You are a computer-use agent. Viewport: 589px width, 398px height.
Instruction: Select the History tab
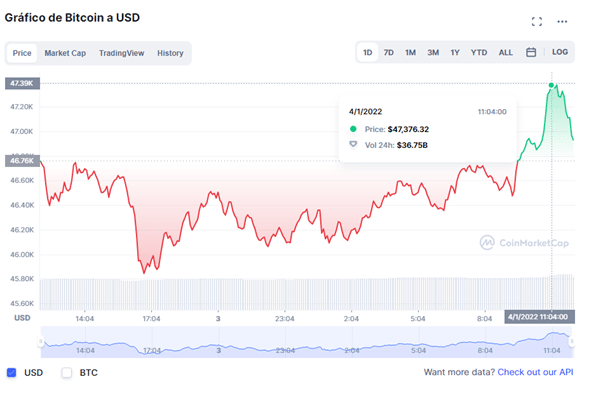170,53
